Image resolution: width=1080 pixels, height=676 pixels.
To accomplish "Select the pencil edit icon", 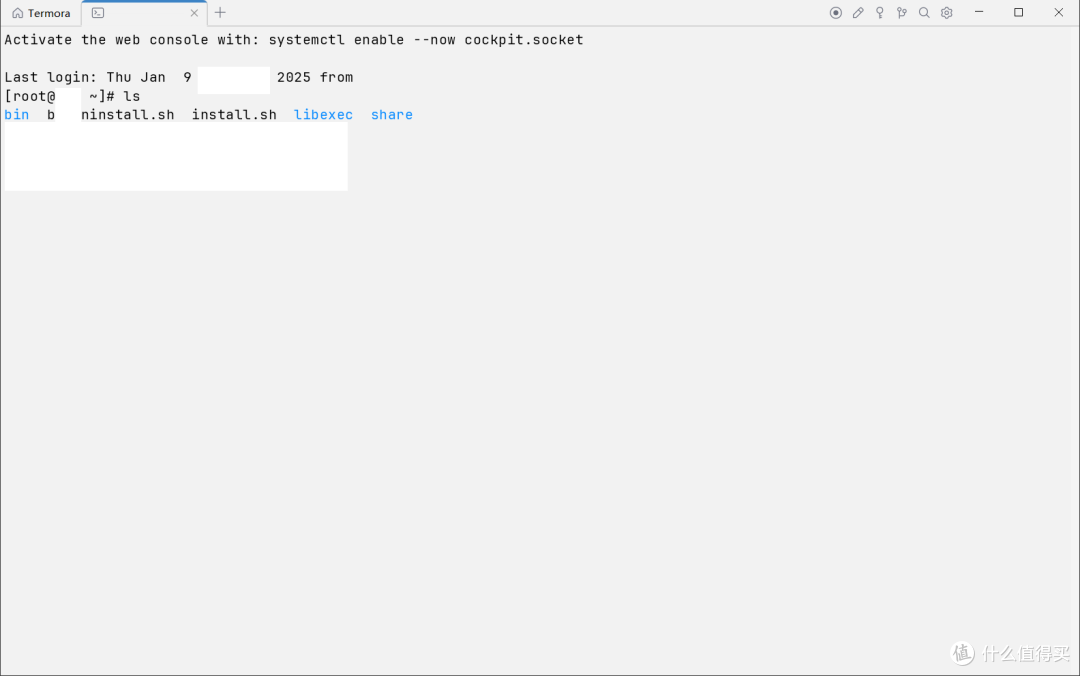I will tap(858, 12).
